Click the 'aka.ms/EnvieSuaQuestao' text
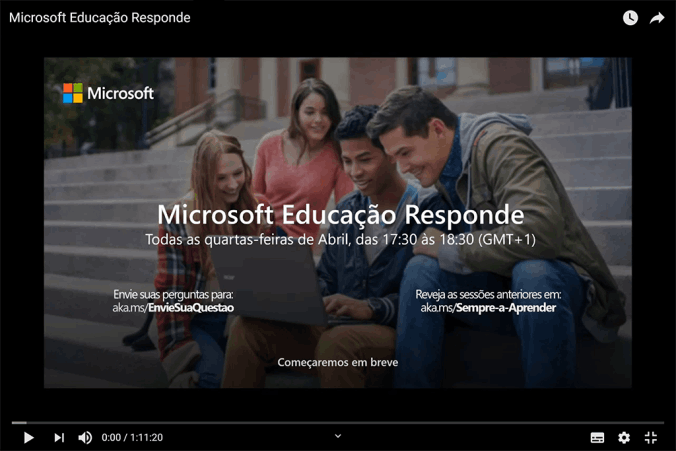The image size is (676, 451). point(173,308)
